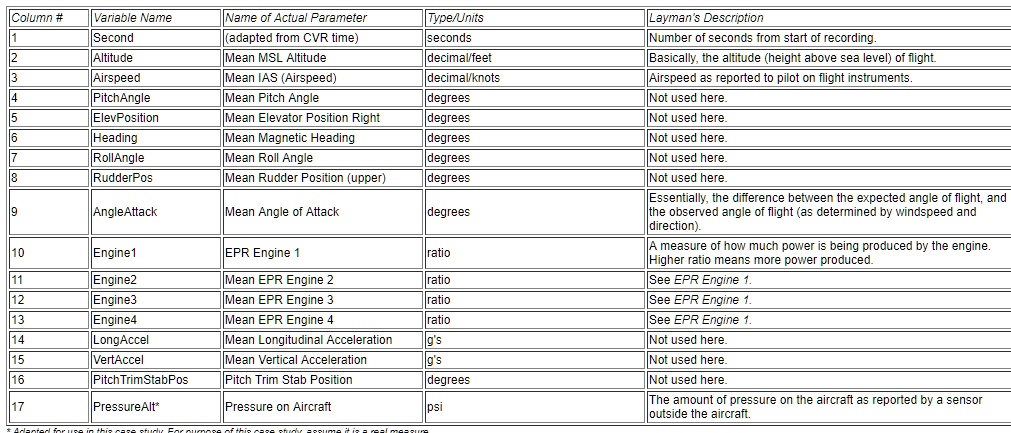The width and height of the screenshot is (1011, 433).
Task: Select the 'PitchAngle' variable cell
Action: click(156, 98)
